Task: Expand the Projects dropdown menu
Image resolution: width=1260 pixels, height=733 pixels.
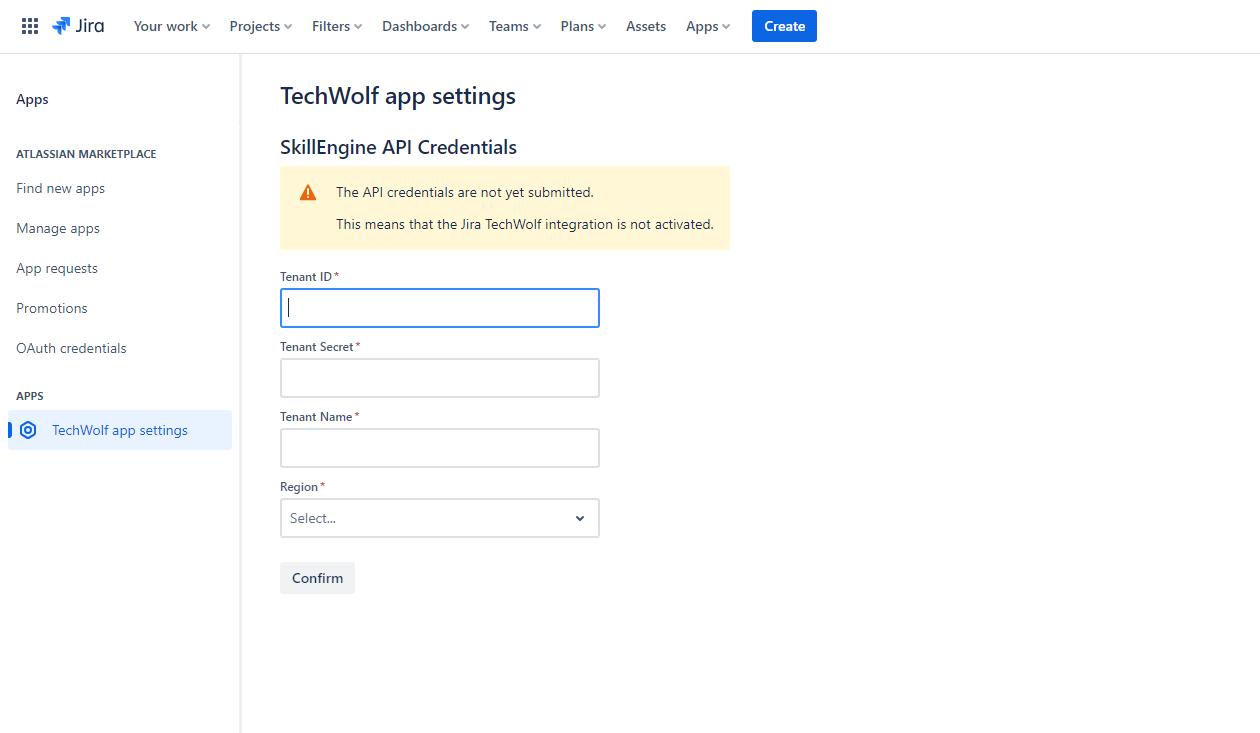Action: tap(260, 26)
